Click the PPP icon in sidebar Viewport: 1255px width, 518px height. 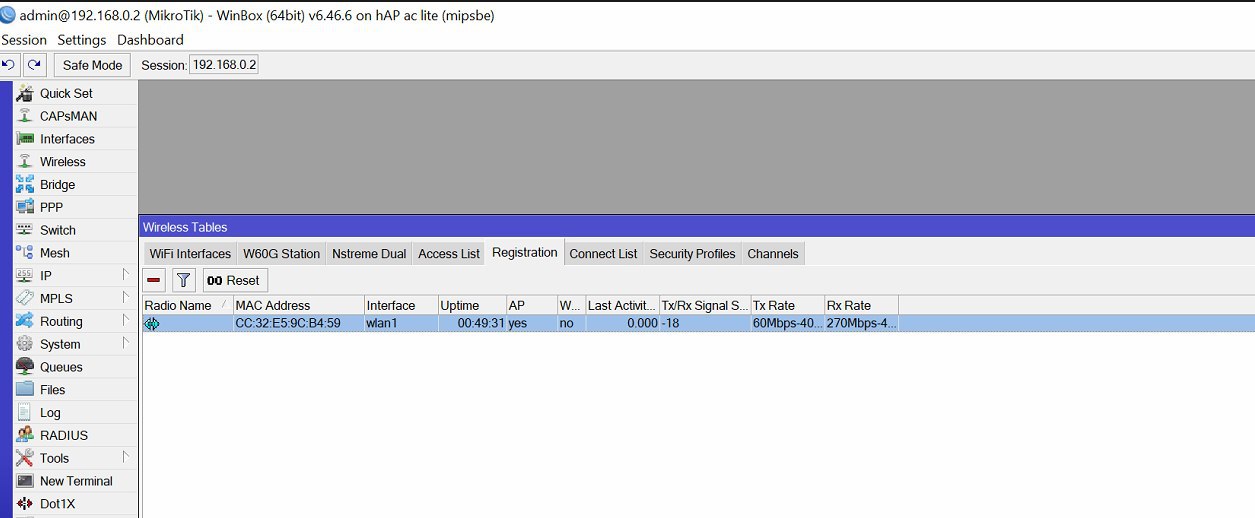point(25,207)
